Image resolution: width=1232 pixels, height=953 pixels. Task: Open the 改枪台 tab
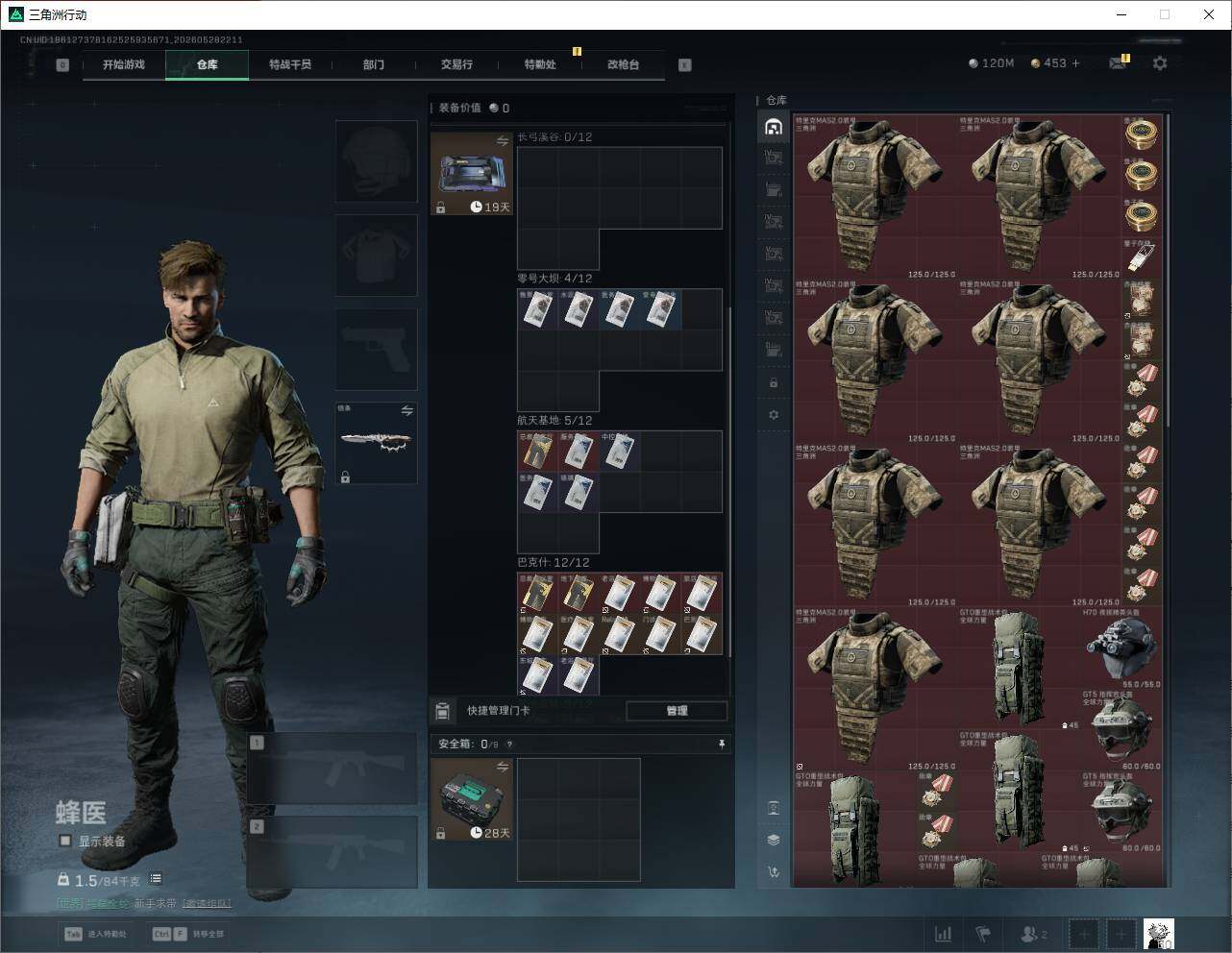click(623, 64)
